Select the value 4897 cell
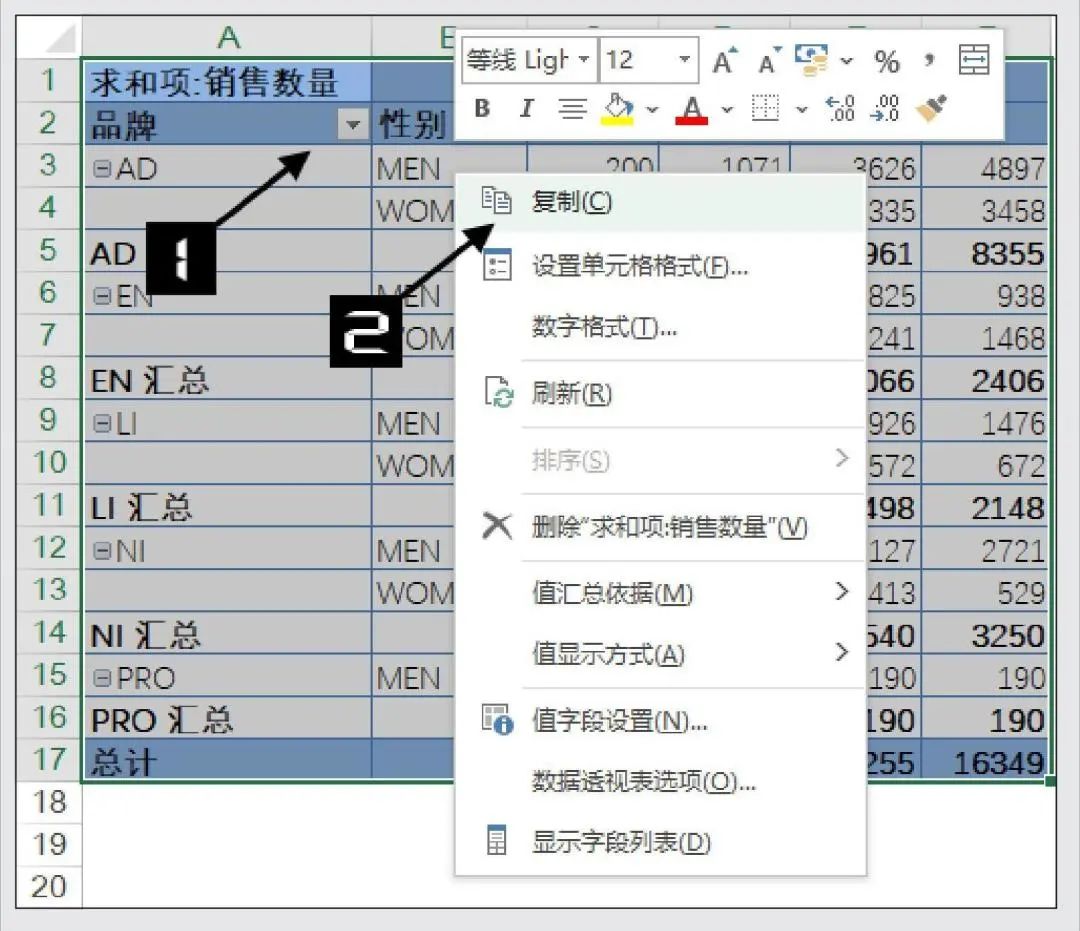 pos(985,168)
